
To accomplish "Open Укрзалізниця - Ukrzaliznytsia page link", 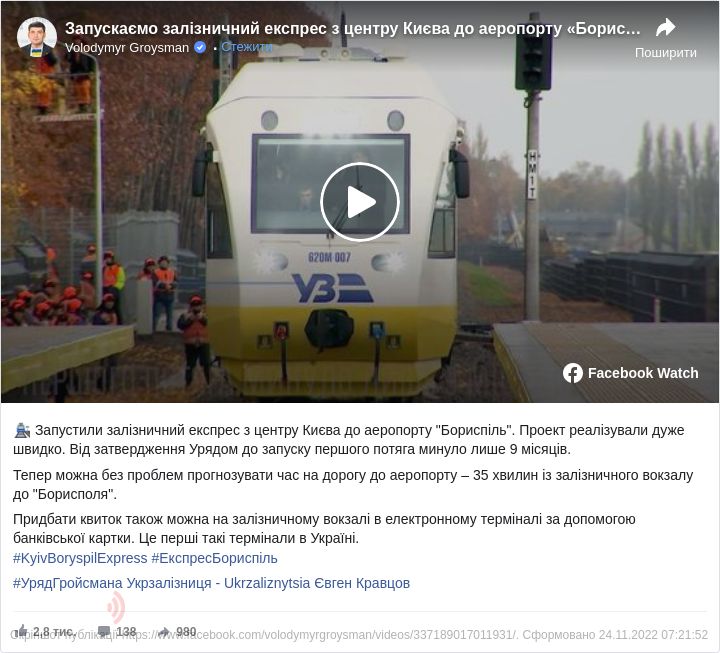I will tap(219, 583).
